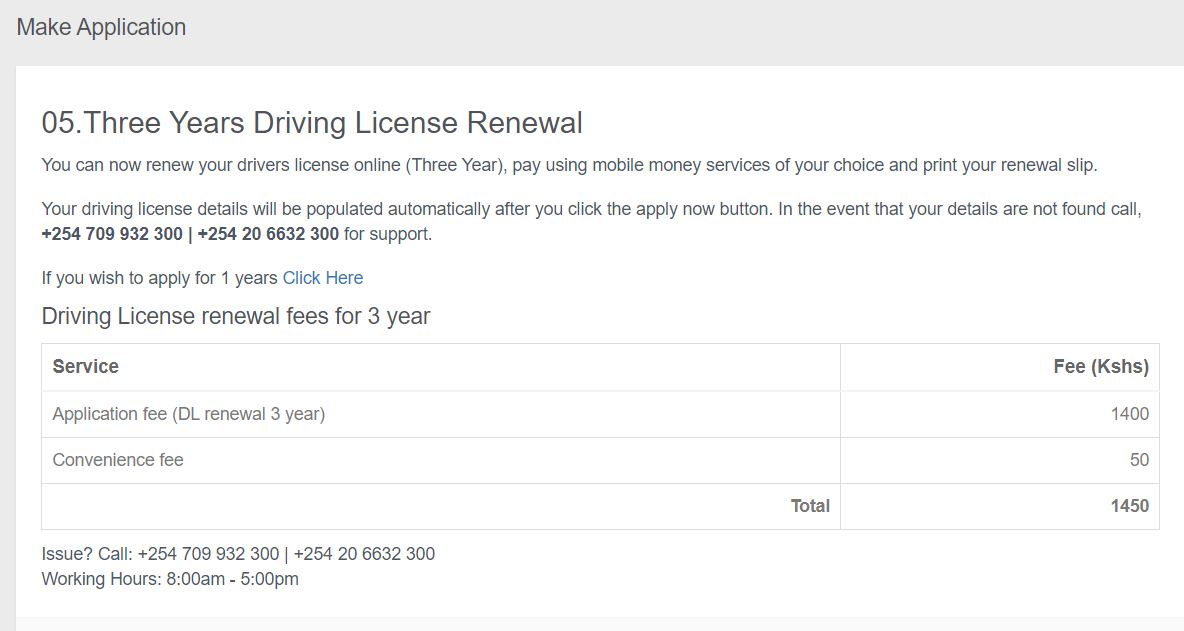Select the 'Fee (Kshs)' column header
This screenshot has width=1184, height=631.
click(x=1101, y=366)
